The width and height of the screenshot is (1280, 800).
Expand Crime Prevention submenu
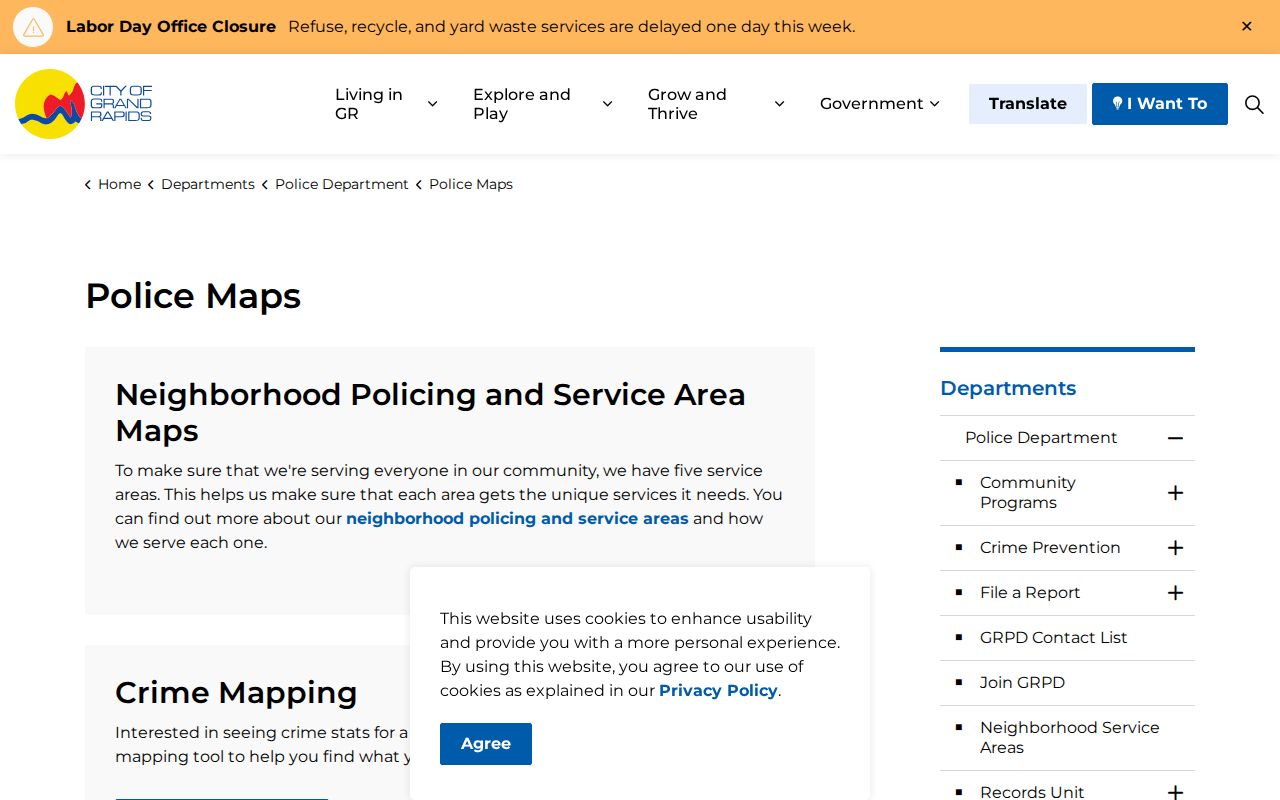[x=1175, y=548]
